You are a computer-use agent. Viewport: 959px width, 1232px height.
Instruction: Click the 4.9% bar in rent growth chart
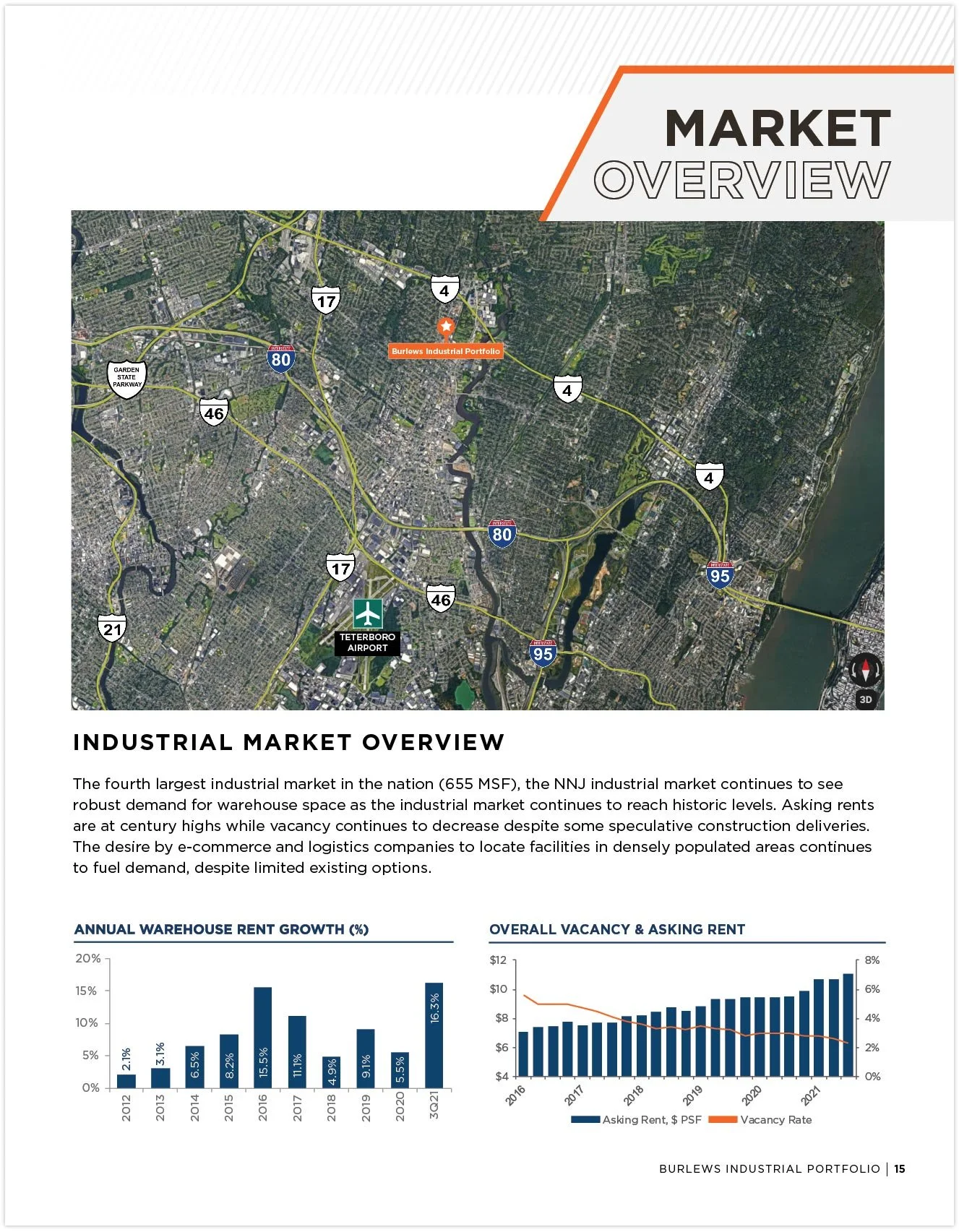(332, 1072)
